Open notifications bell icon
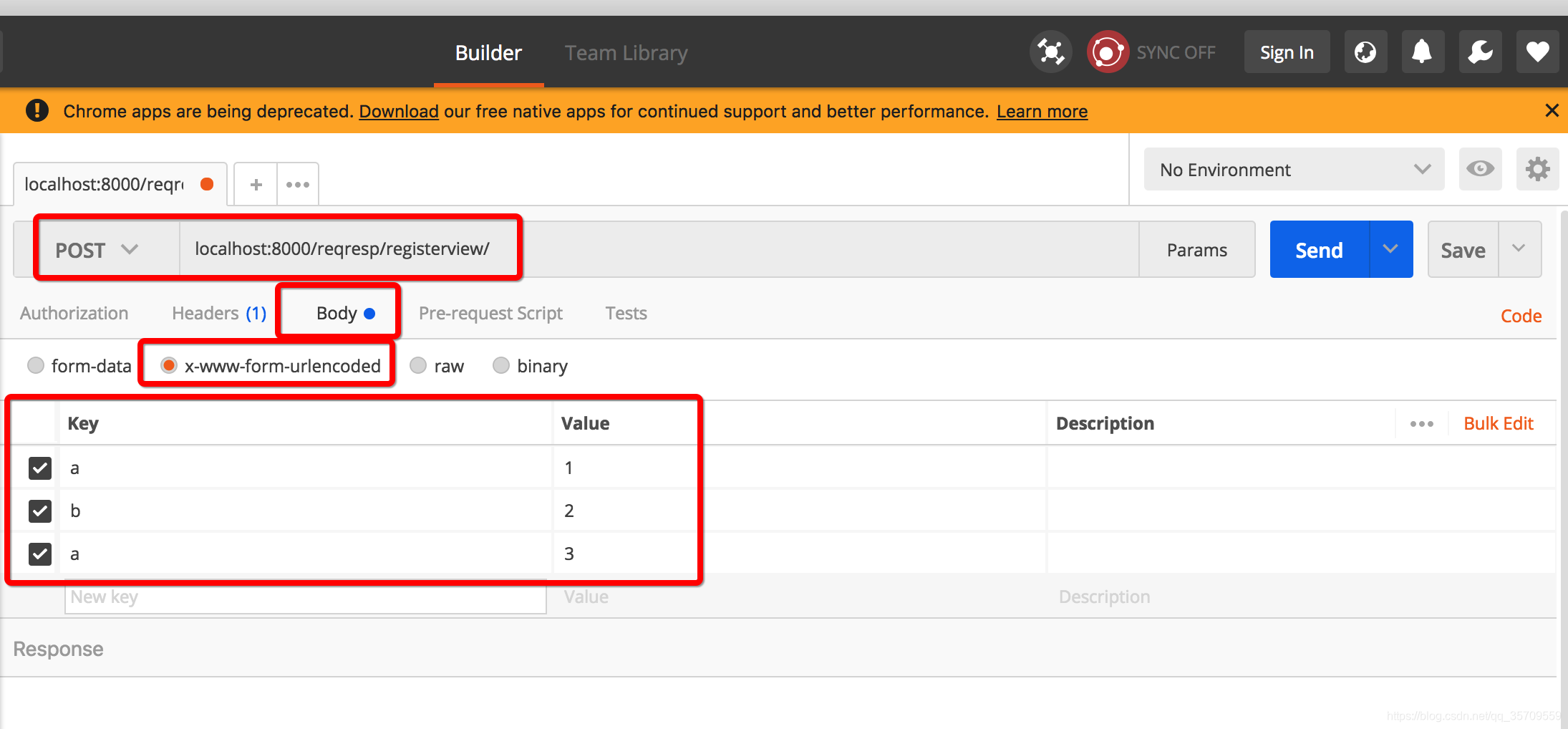 pos(1423,52)
